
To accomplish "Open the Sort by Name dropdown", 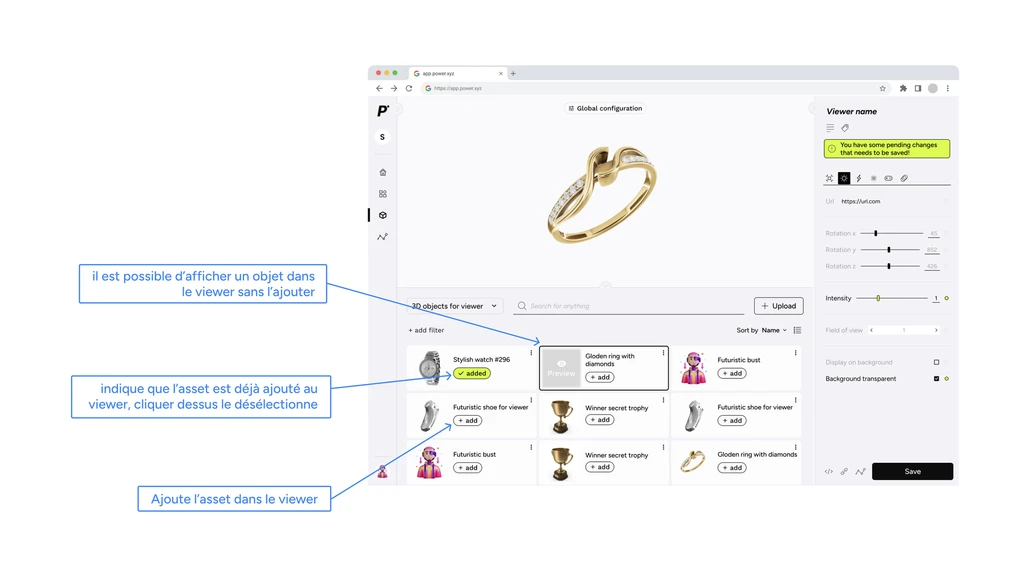I will pos(774,330).
